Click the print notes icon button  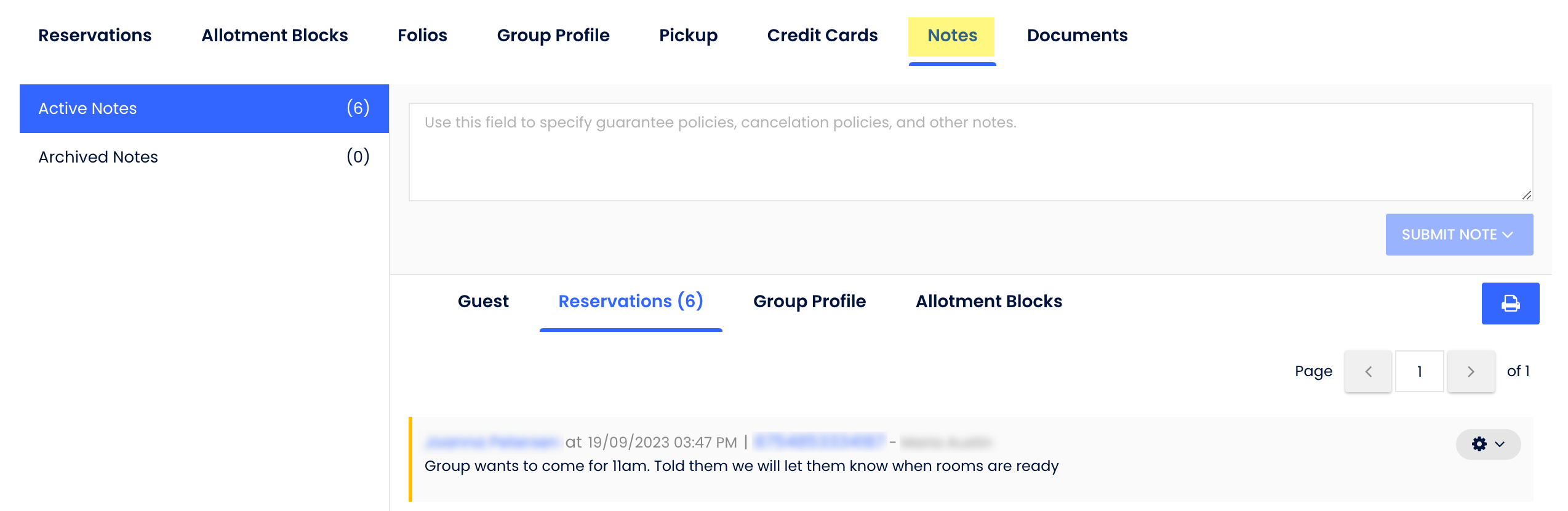1510,303
